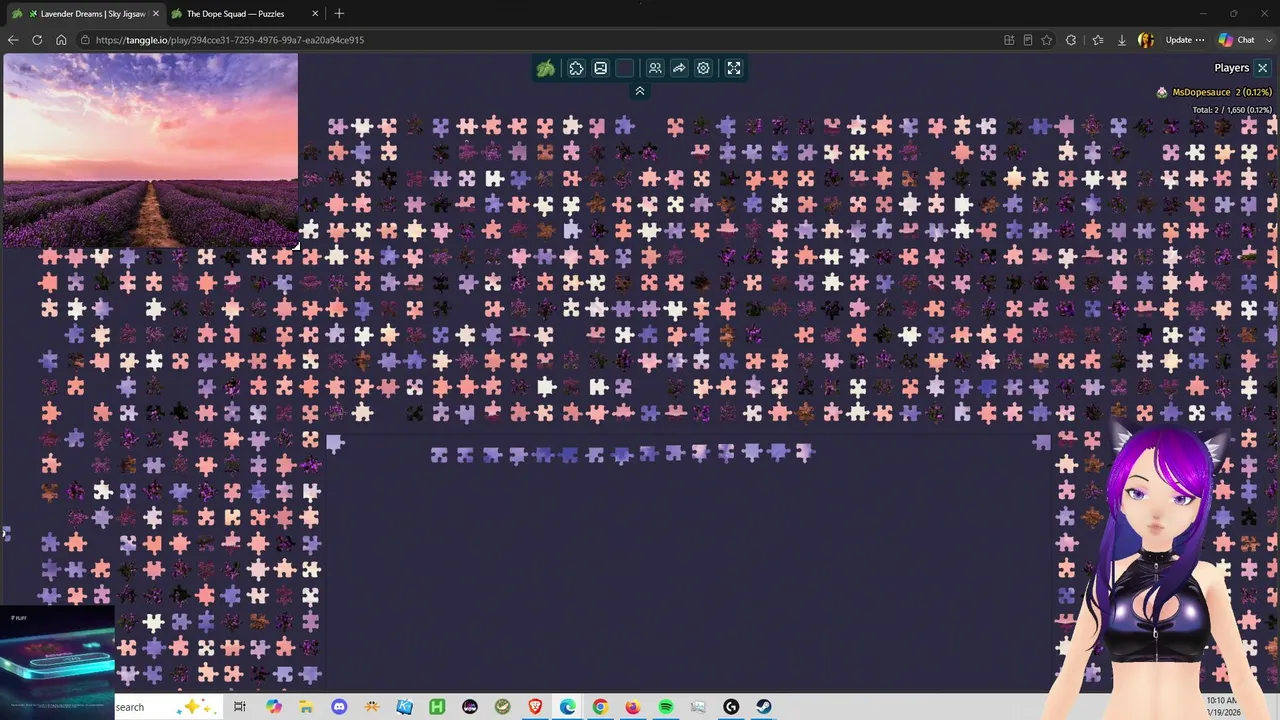Switch to Microsoft Edge in taskbar

tap(568, 707)
